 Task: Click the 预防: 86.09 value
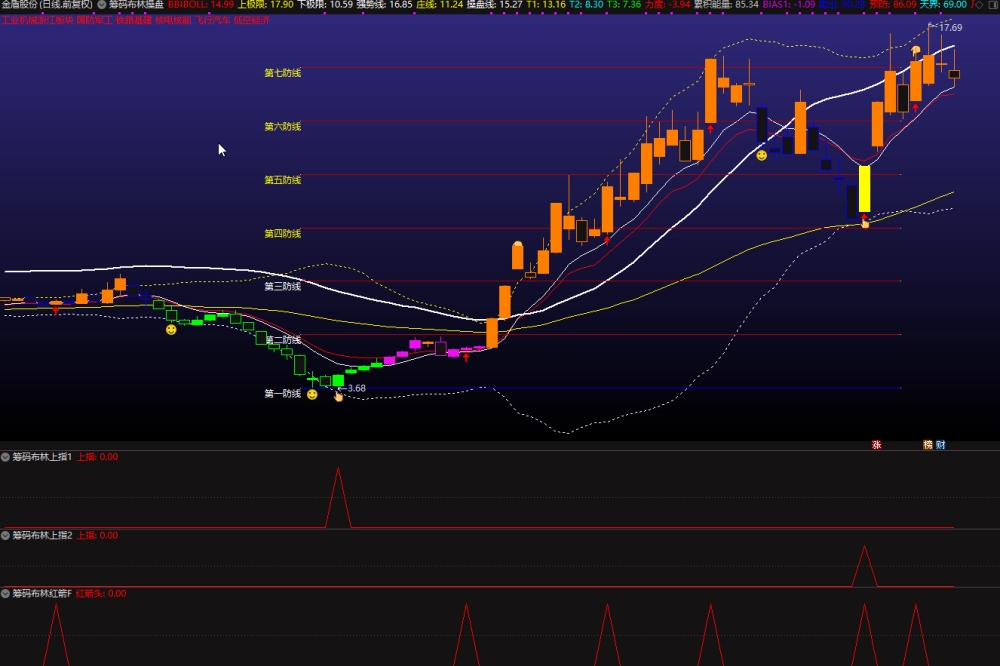click(x=893, y=4)
